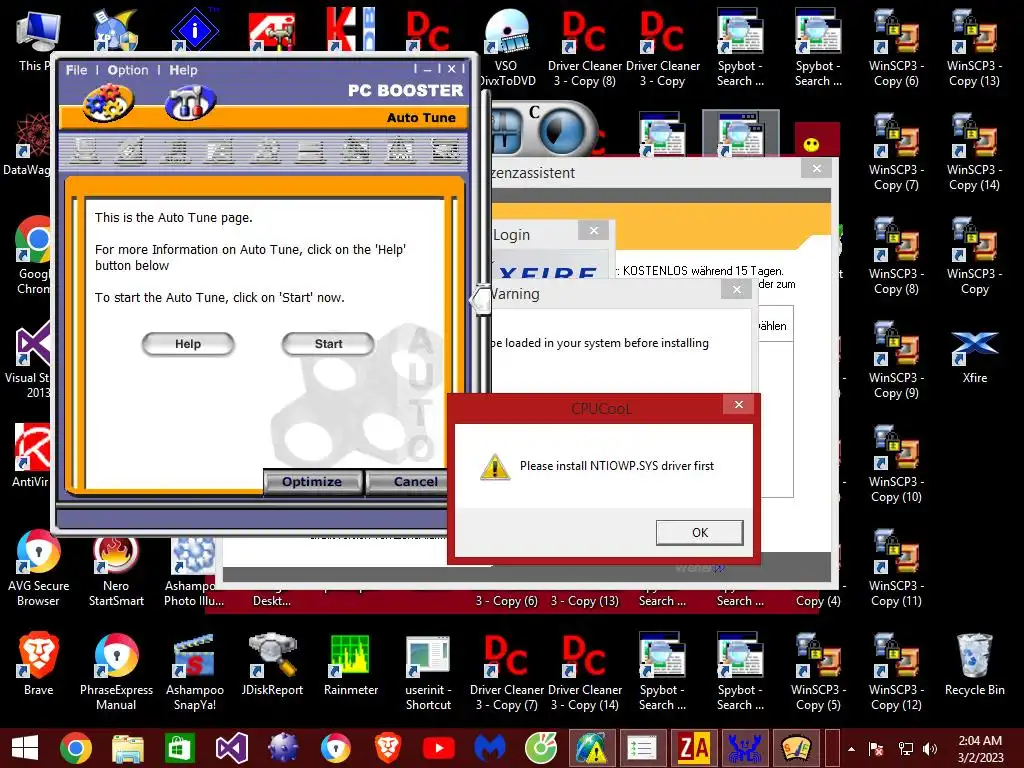Select Driver Cleaner 3 - Copy (8) icon

(584, 48)
